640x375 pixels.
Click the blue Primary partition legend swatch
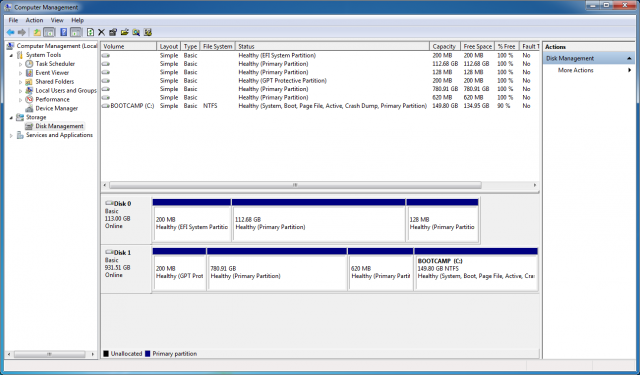(x=147, y=354)
